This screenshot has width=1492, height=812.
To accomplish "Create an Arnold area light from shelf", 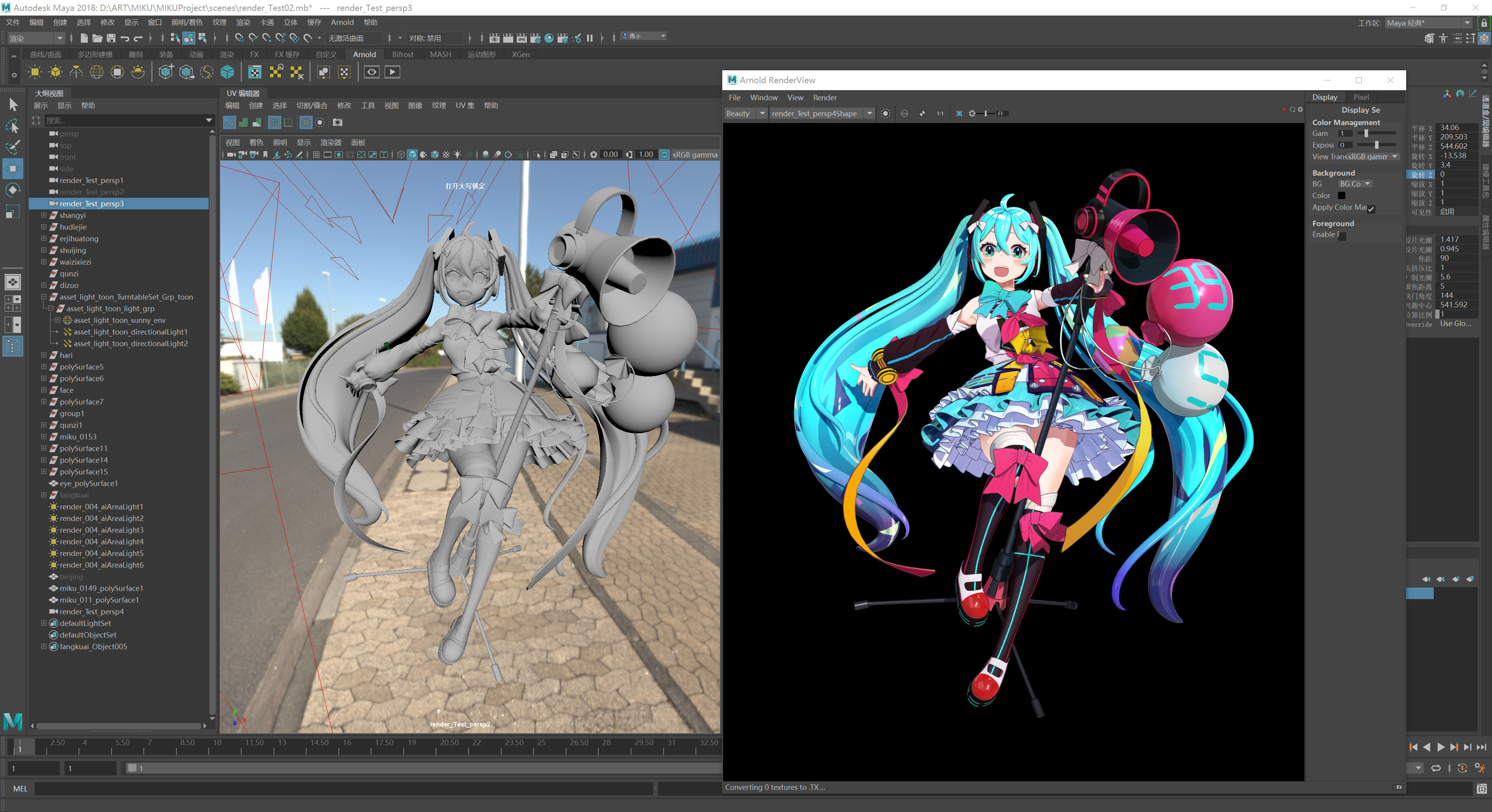I will click(x=35, y=72).
